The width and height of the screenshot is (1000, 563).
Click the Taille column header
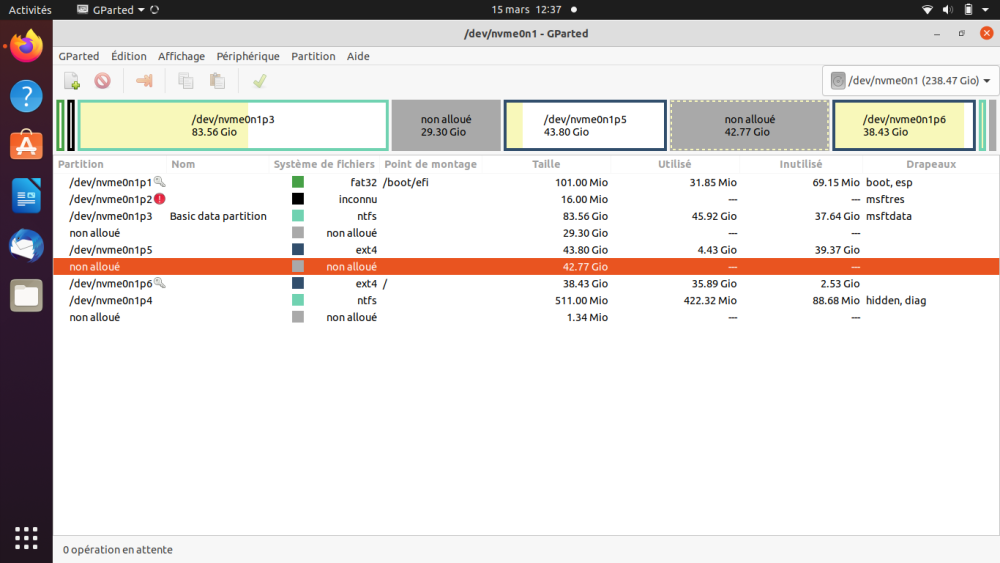[x=546, y=164]
